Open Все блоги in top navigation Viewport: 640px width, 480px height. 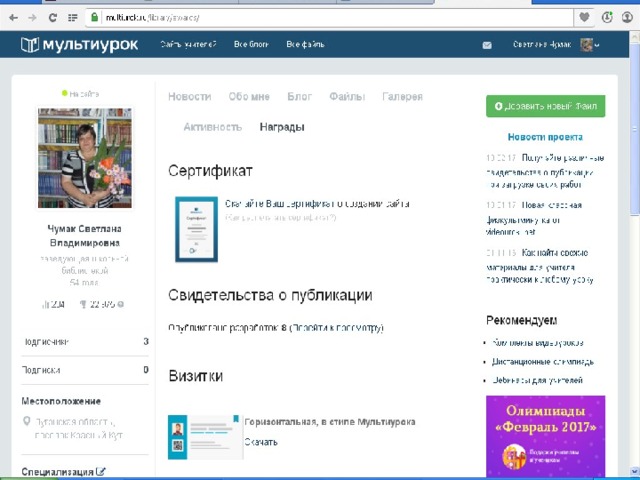(x=251, y=44)
